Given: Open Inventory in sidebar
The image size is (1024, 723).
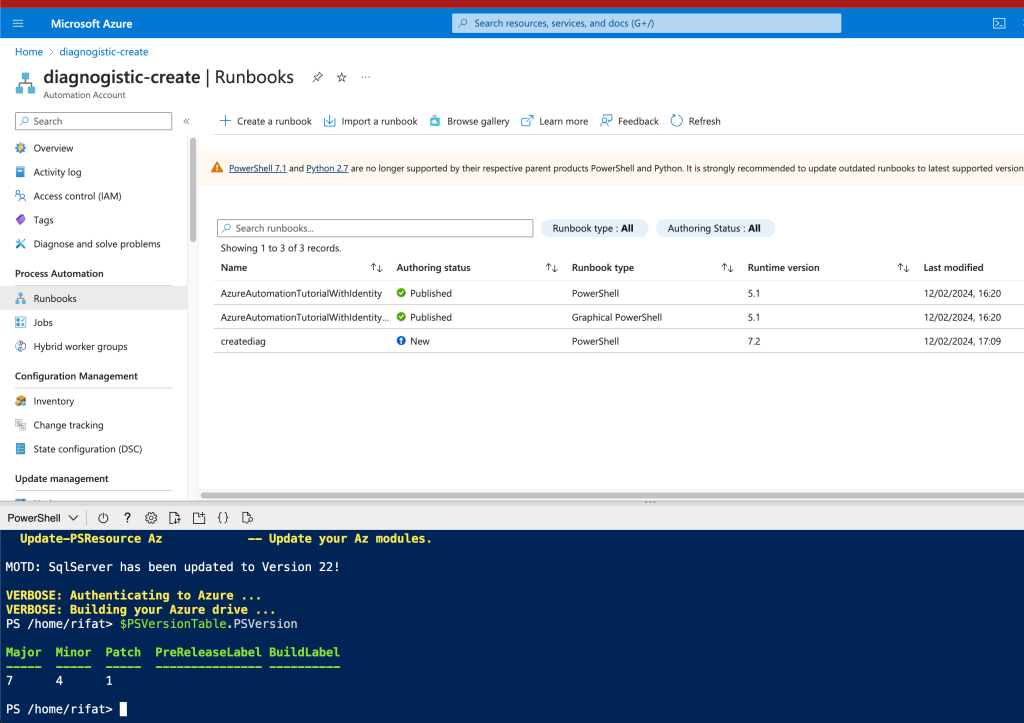Looking at the screenshot, I should tap(54, 401).
